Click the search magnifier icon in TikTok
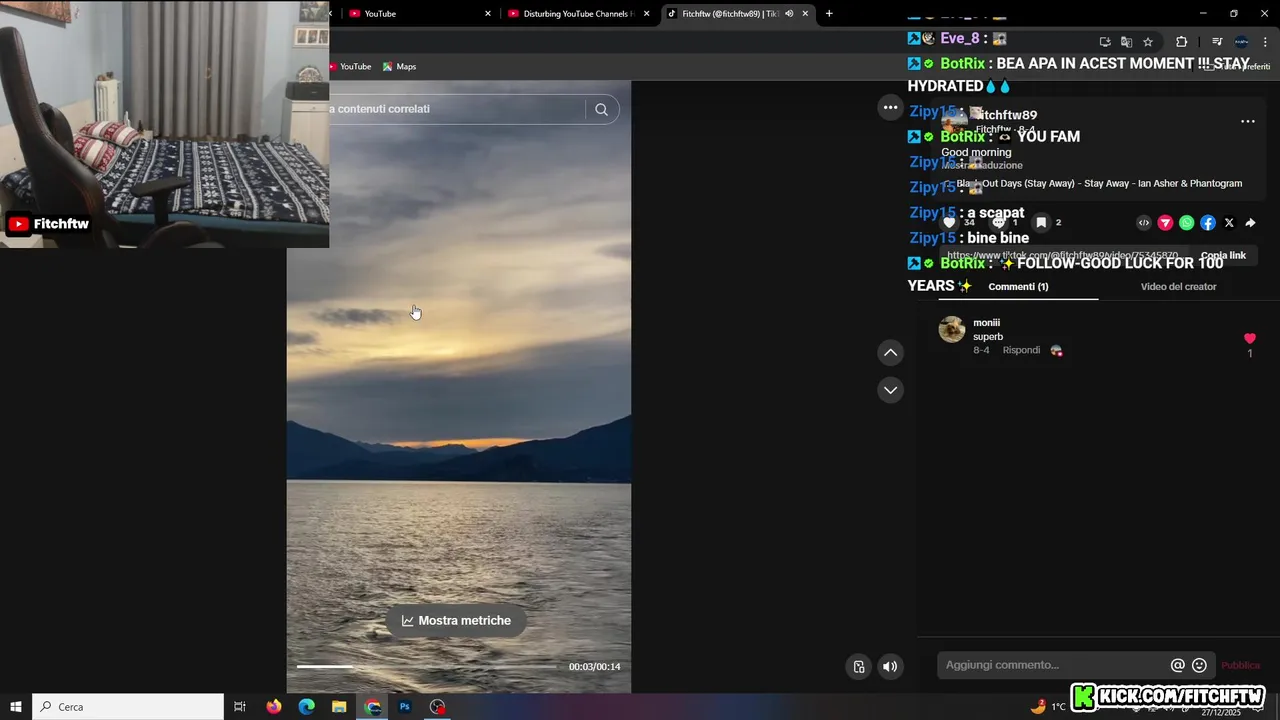This screenshot has width=1280, height=720. coord(601,109)
